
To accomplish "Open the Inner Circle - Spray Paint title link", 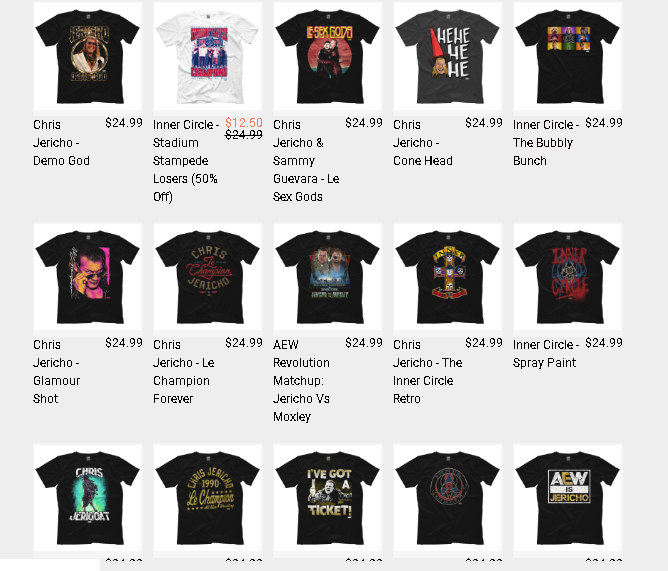I will tap(546, 354).
